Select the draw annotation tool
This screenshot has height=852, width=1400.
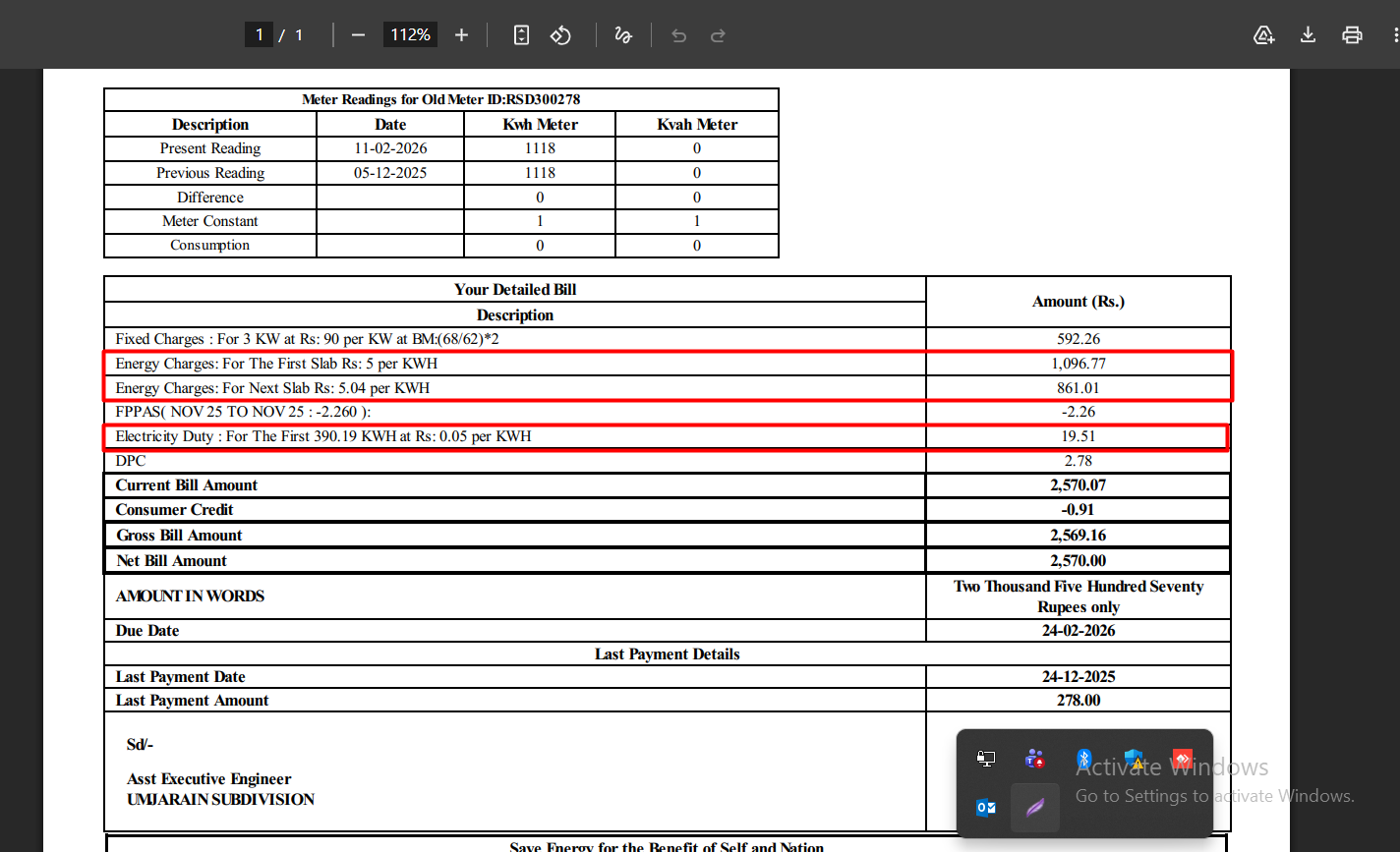point(622,35)
